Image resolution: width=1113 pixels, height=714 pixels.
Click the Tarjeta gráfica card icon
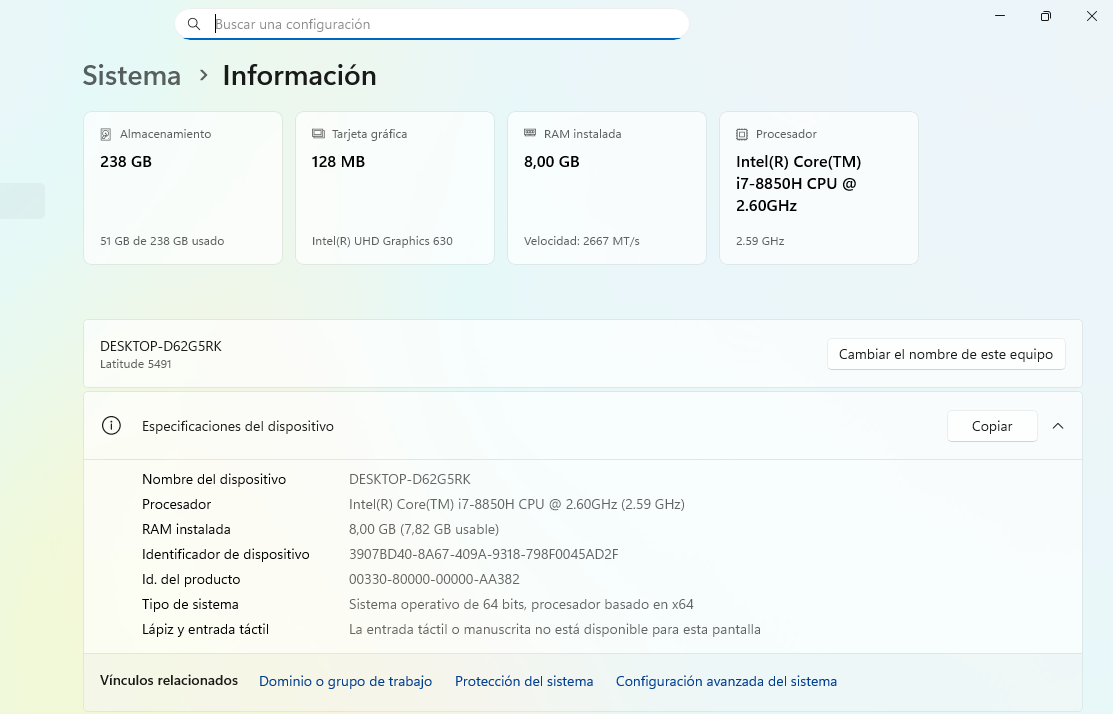coord(317,133)
